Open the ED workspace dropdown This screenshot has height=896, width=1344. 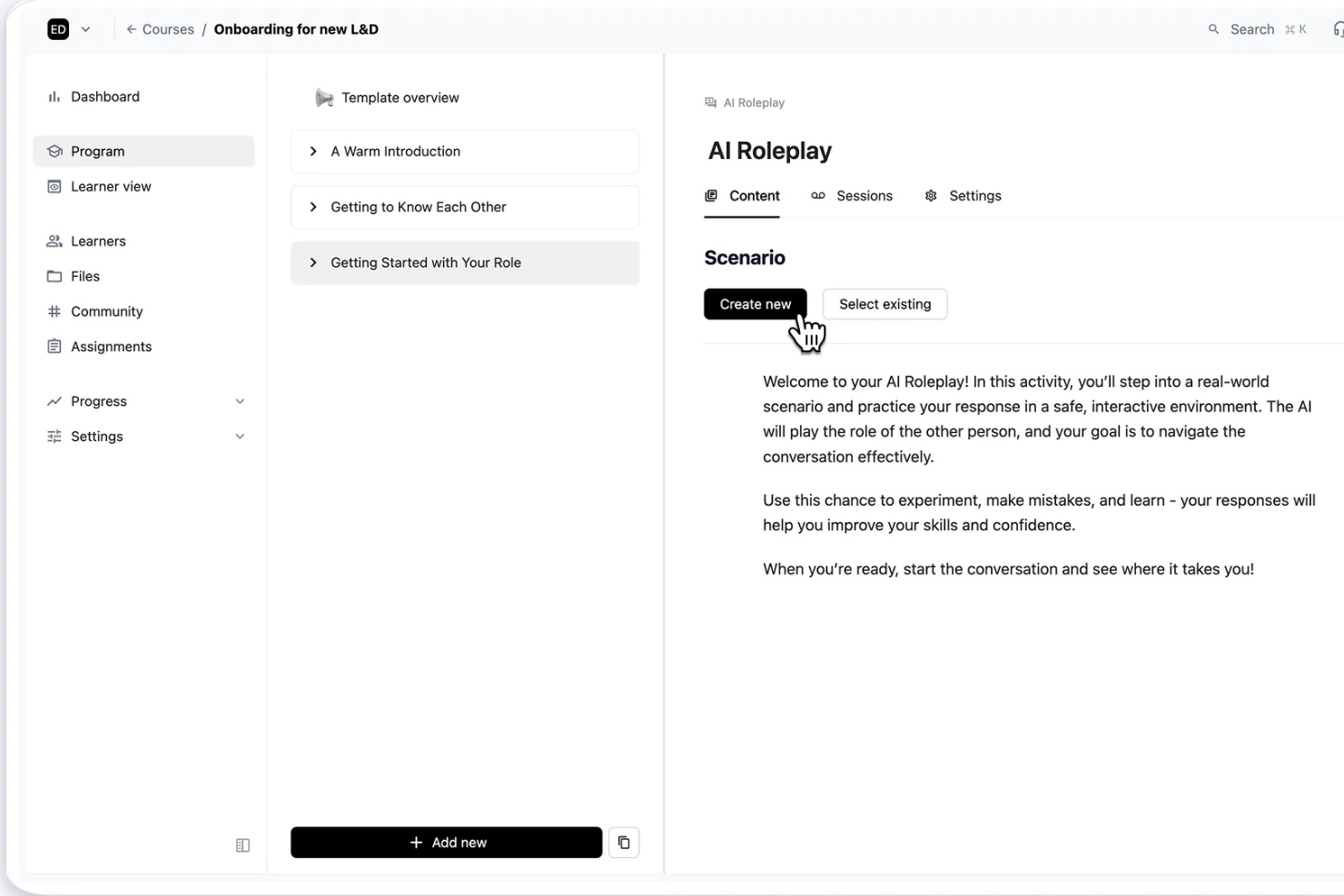pyautogui.click(x=86, y=28)
